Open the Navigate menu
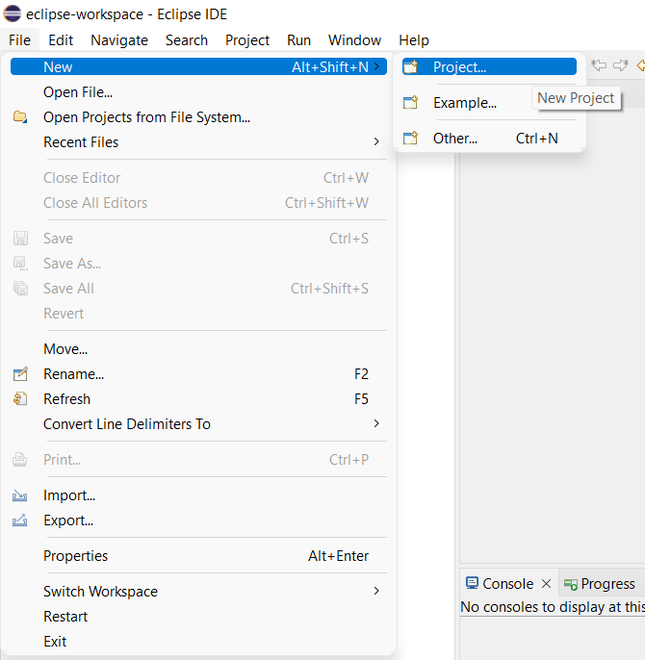Screen dimensions: 645x660 pyautogui.click(x=119, y=40)
